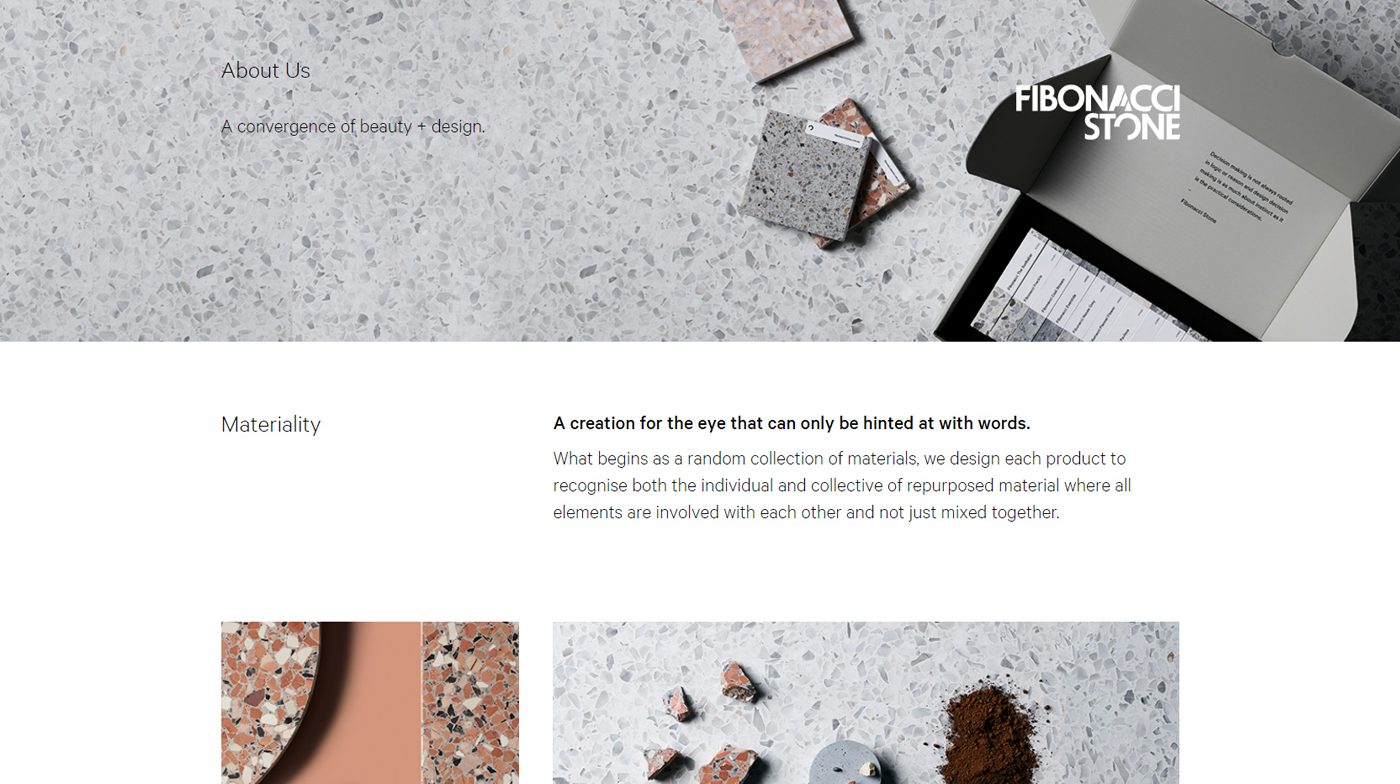Click the word 'STONE' in the logo
The image size is (1400, 784).
coord(1132,126)
